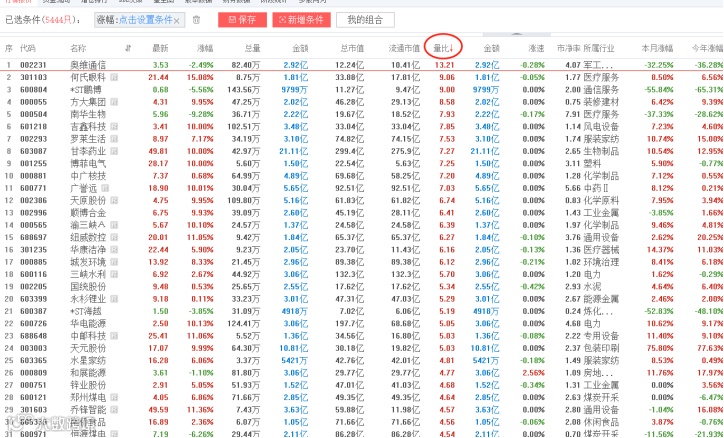Sort by the 本月涨幅 column header
This screenshot has width=724, height=438.
[x=658, y=48]
